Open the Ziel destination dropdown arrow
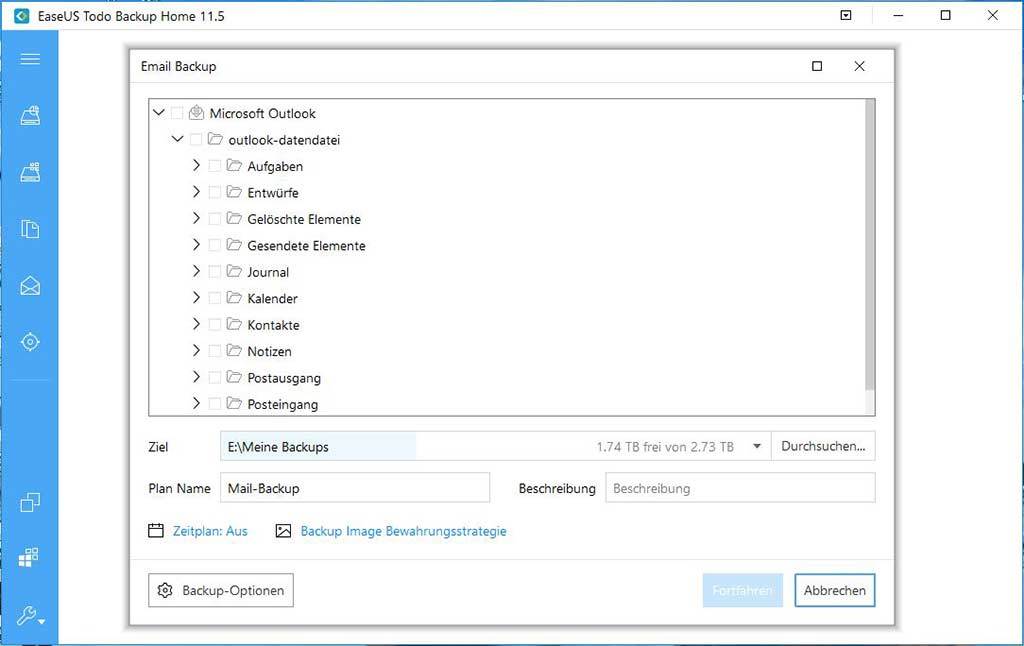The image size is (1024, 646). 757,447
